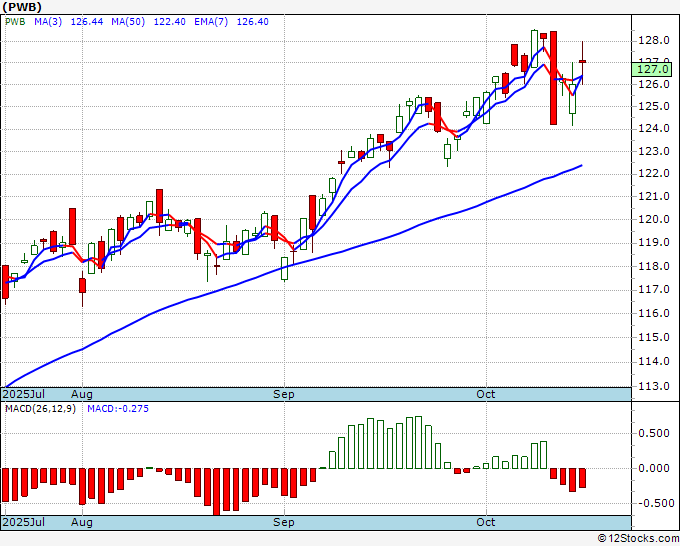Image resolution: width=680 pixels, height=546 pixels.
Task: Click the 0.500 MACD axis label
Action: coord(654,433)
